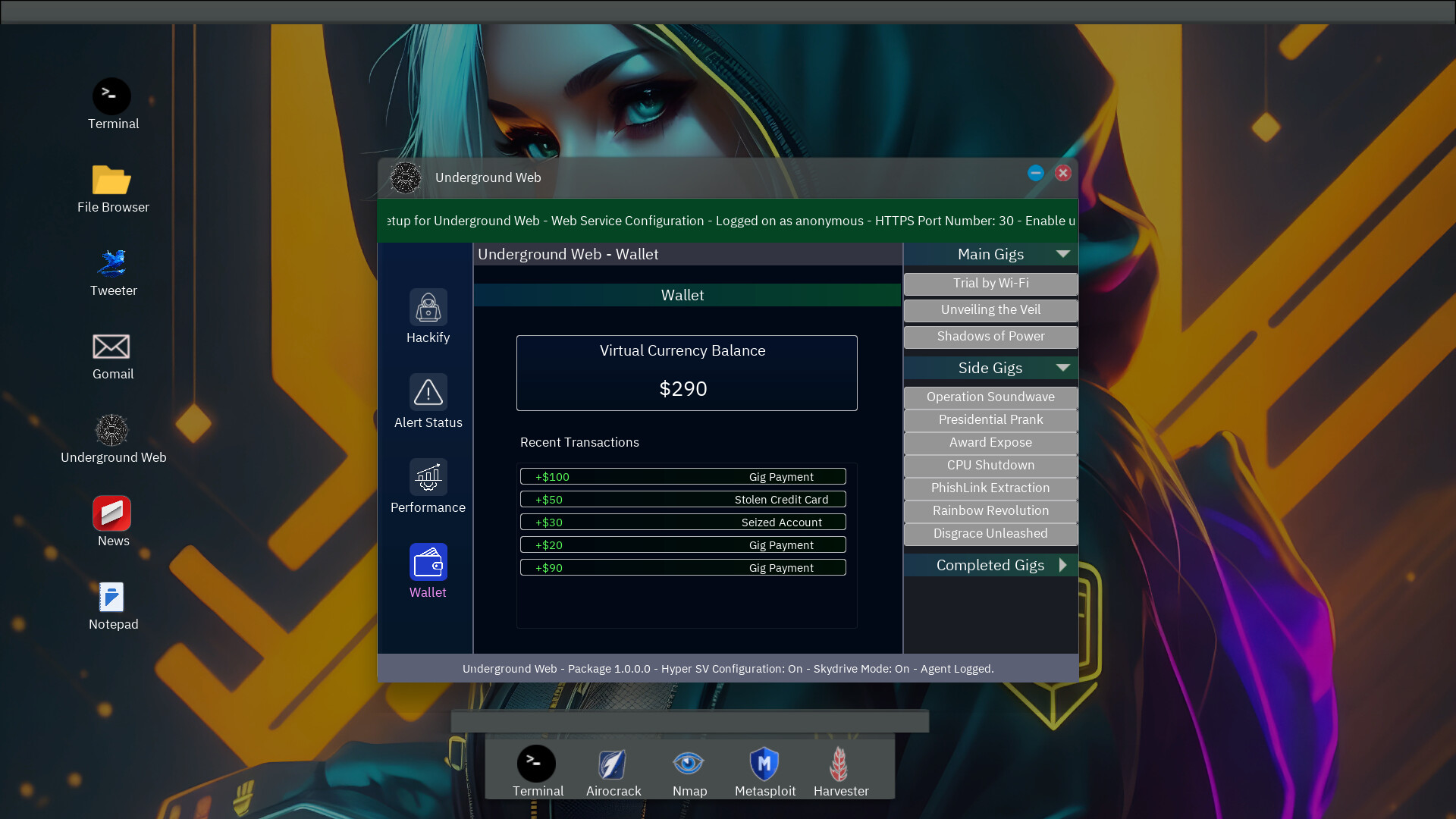Expand Main Gigs dropdown menu

(1063, 254)
